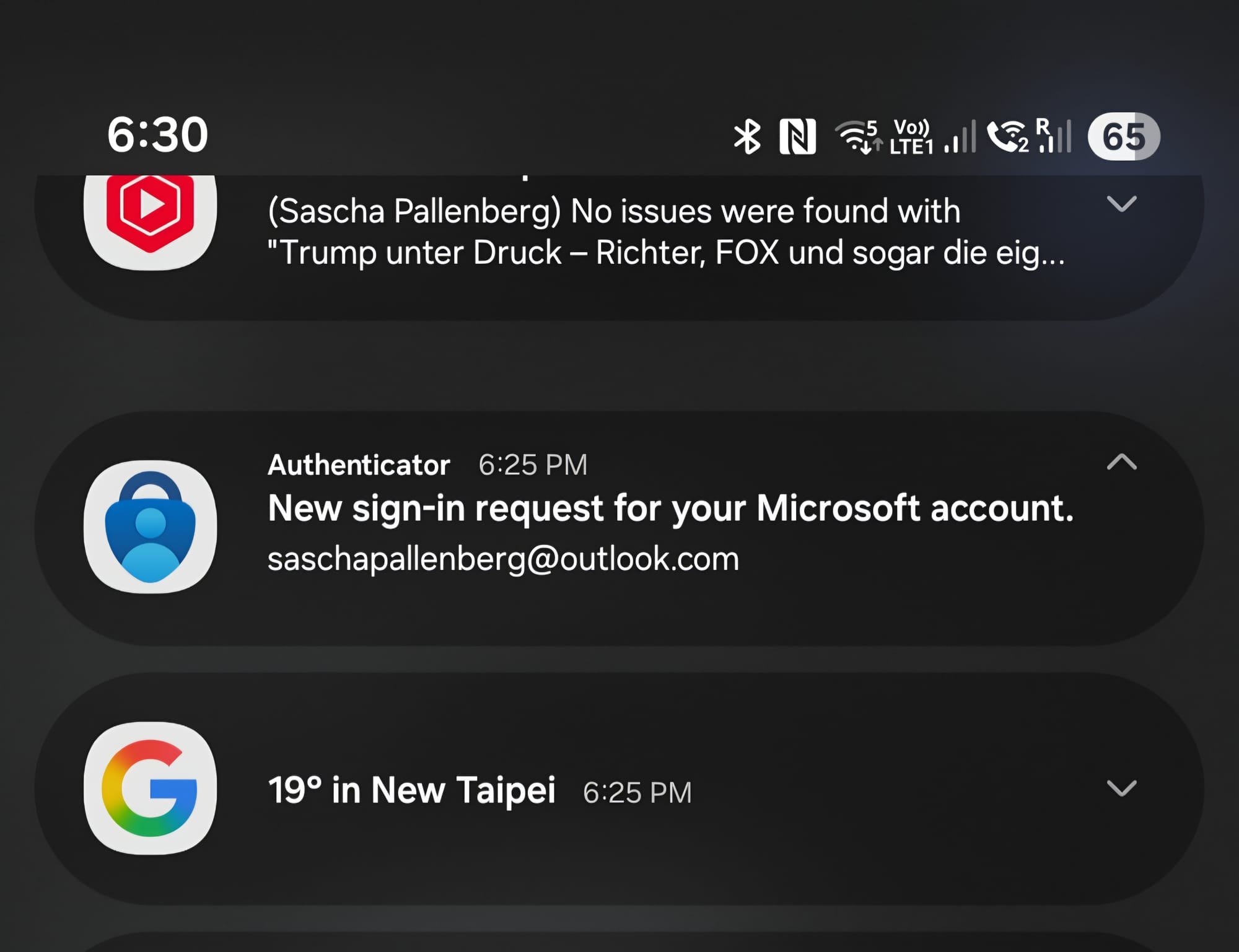
Task: Tap the 6:30 clock in status bar
Action: 158,134
